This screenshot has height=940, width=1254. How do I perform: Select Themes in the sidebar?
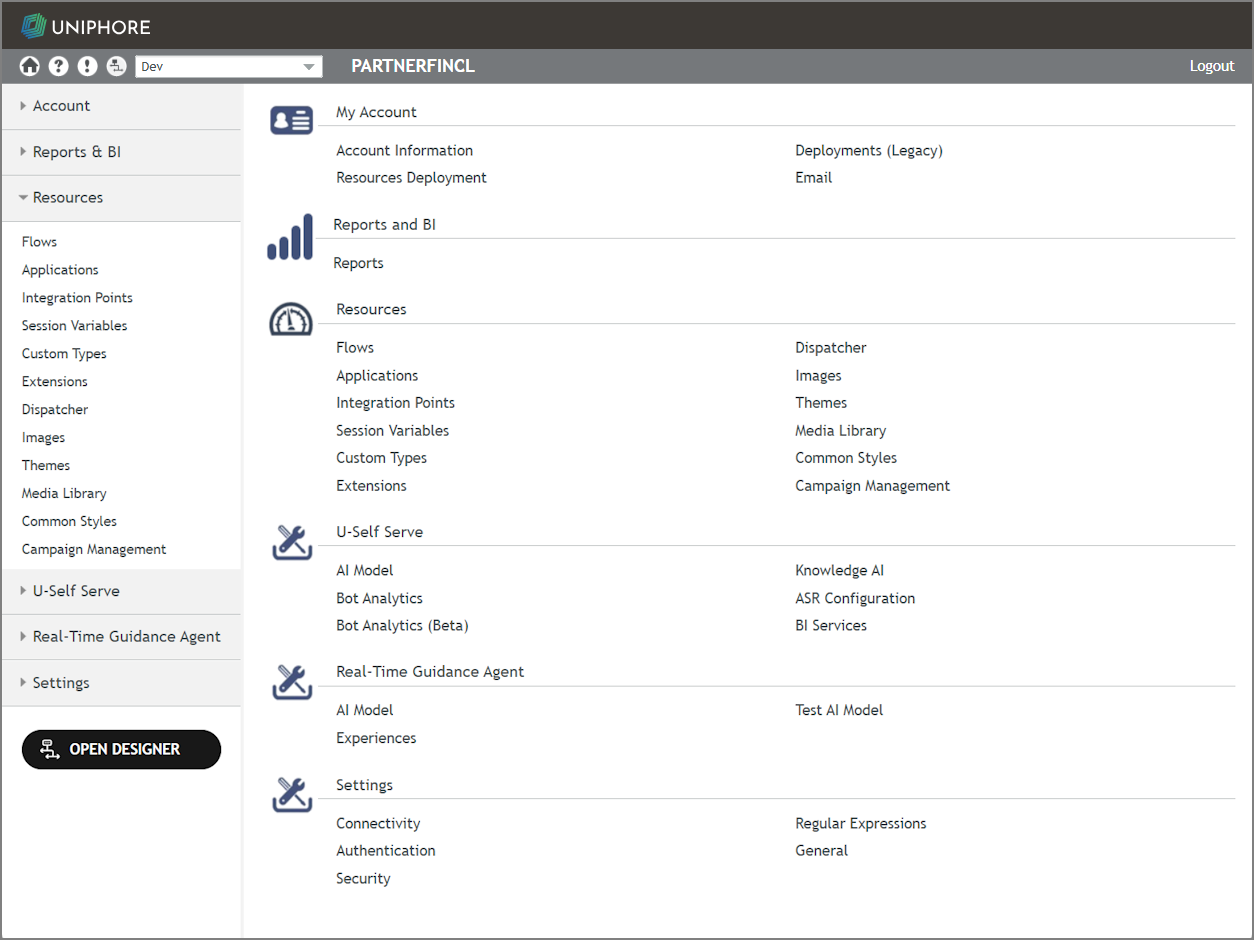(x=46, y=466)
